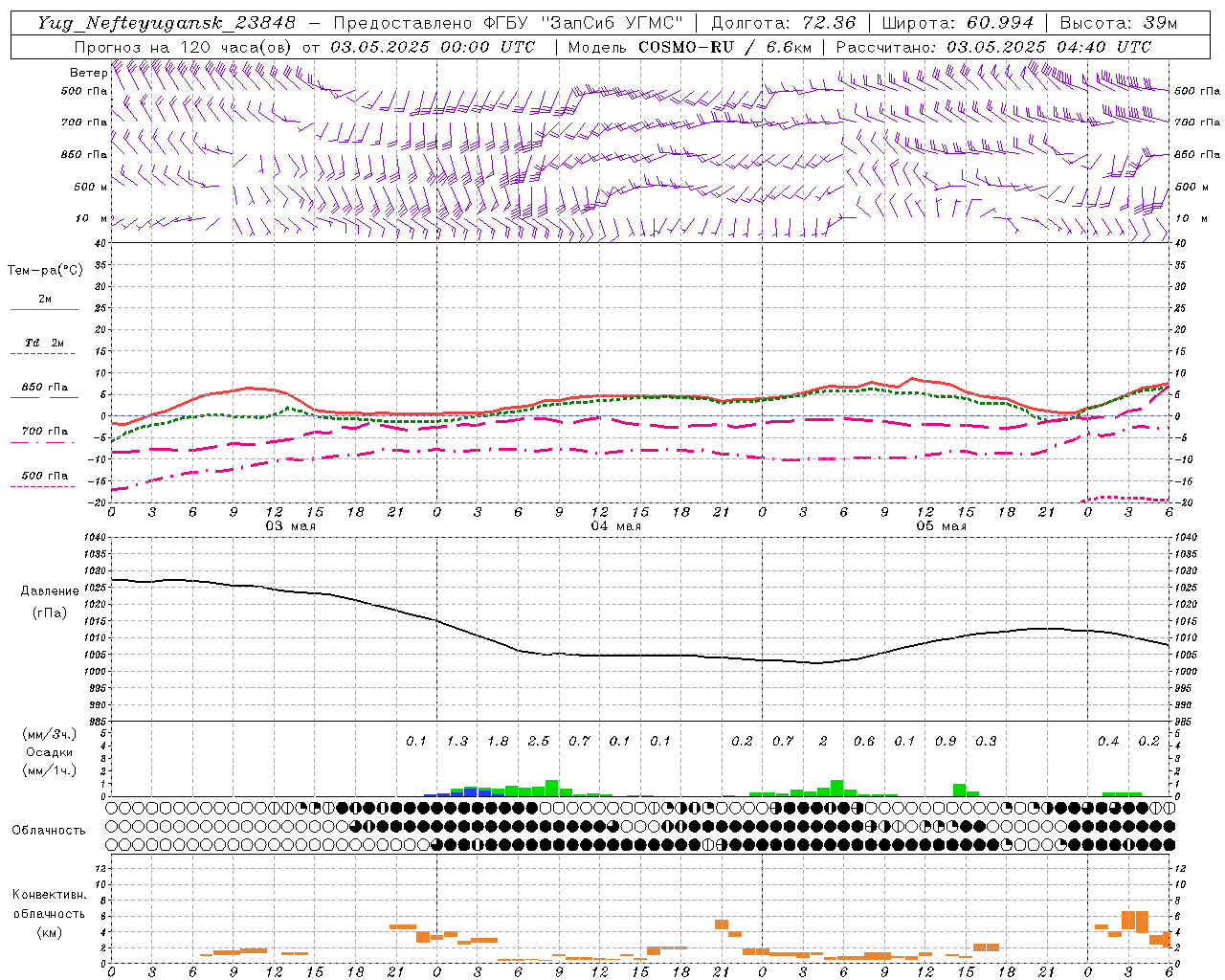Click the (гПа) unit under Давление

pyautogui.click(x=50, y=613)
